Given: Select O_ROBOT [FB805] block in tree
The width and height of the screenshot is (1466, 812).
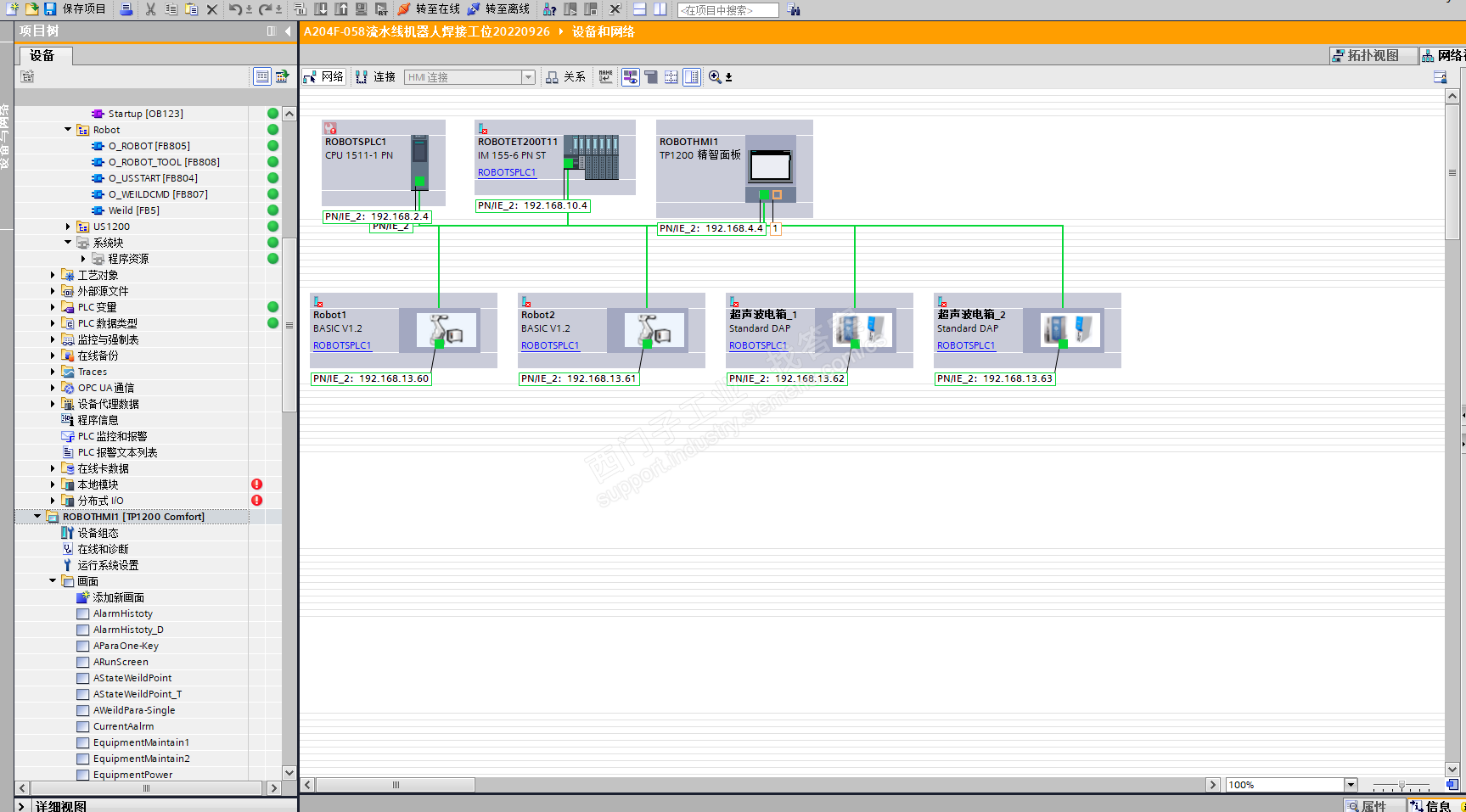Looking at the screenshot, I should tap(149, 146).
